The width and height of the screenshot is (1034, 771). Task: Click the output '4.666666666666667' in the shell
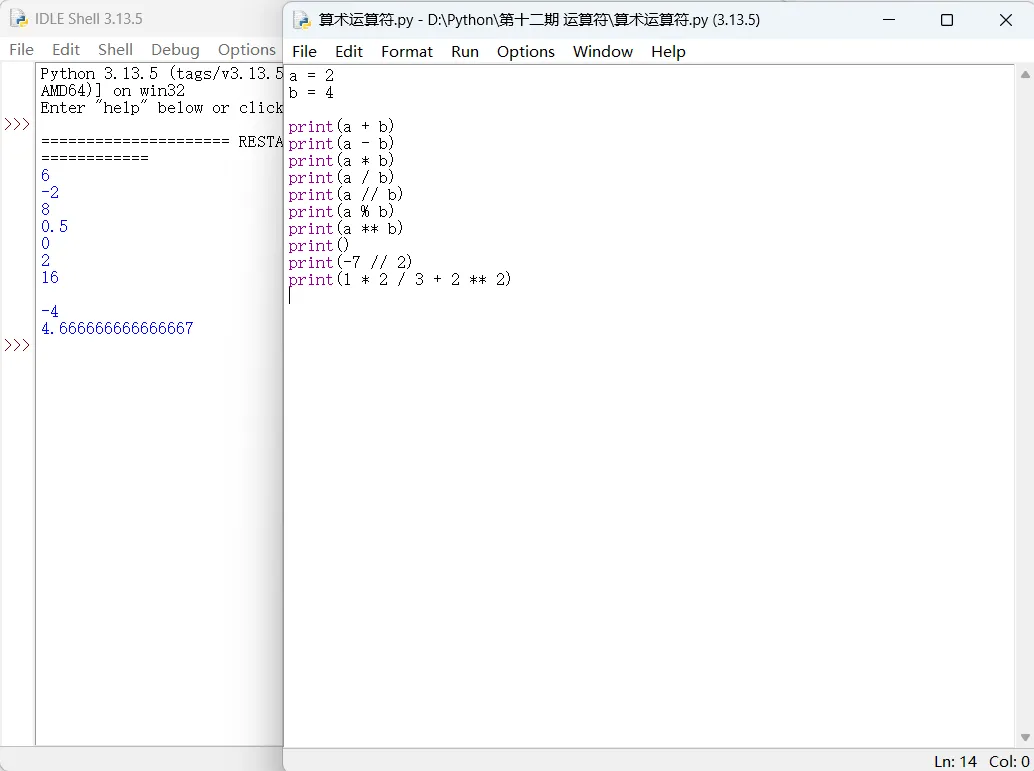117,328
